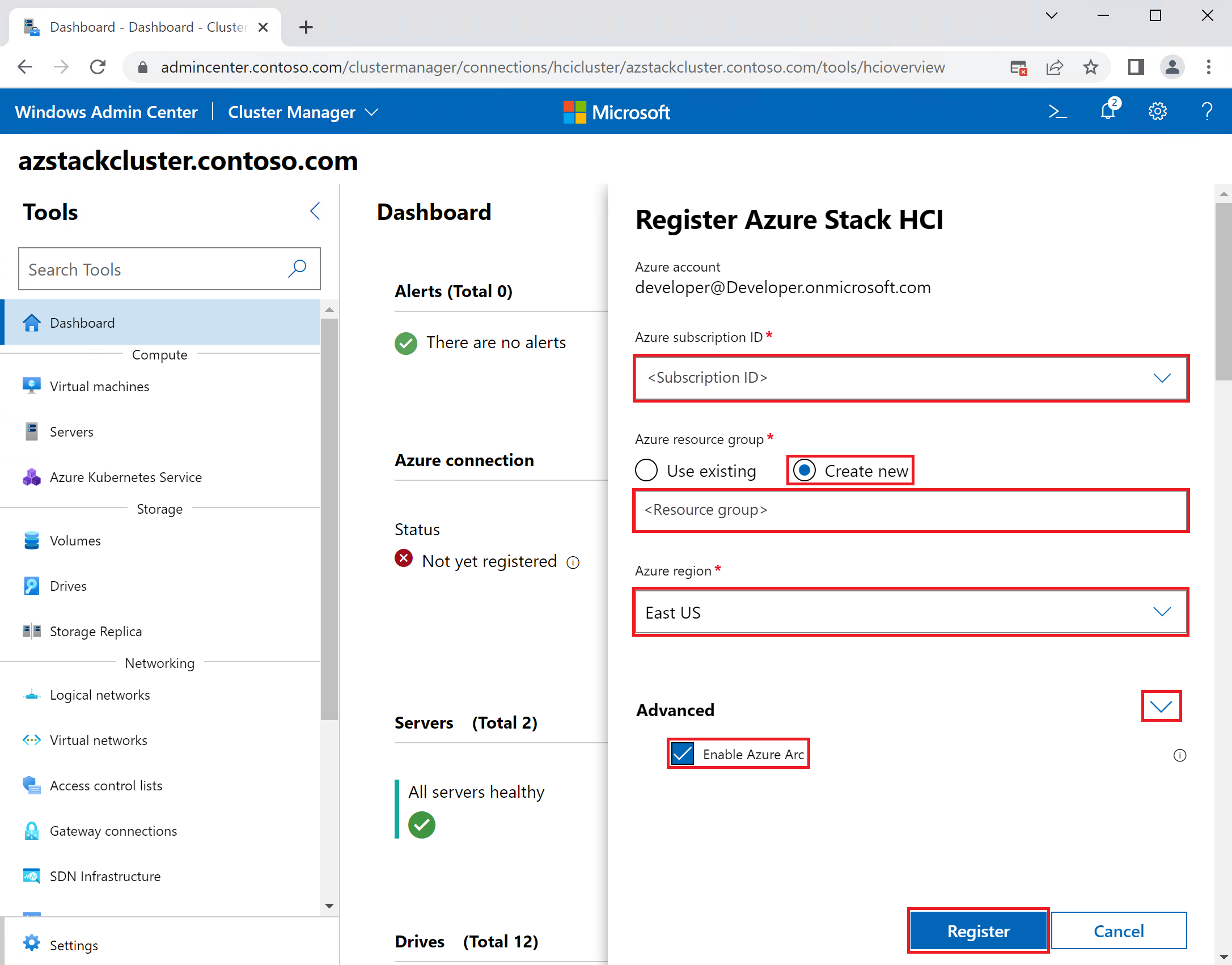Click the Virtual networks icon
Screen dimensions: 1232x965
[32, 740]
